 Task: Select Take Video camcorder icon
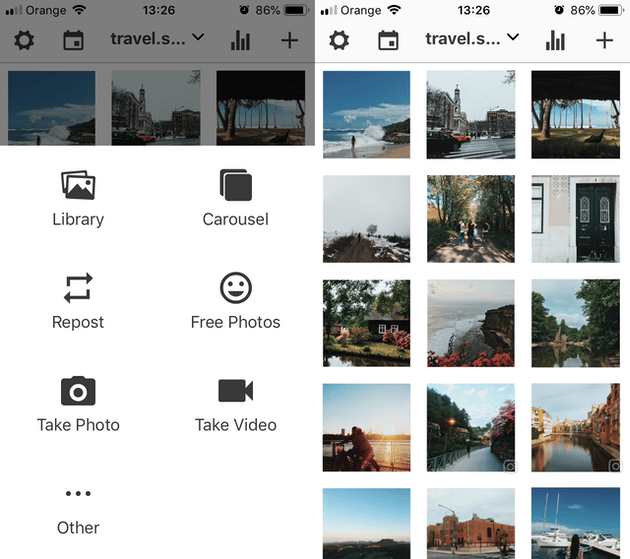(x=236, y=391)
